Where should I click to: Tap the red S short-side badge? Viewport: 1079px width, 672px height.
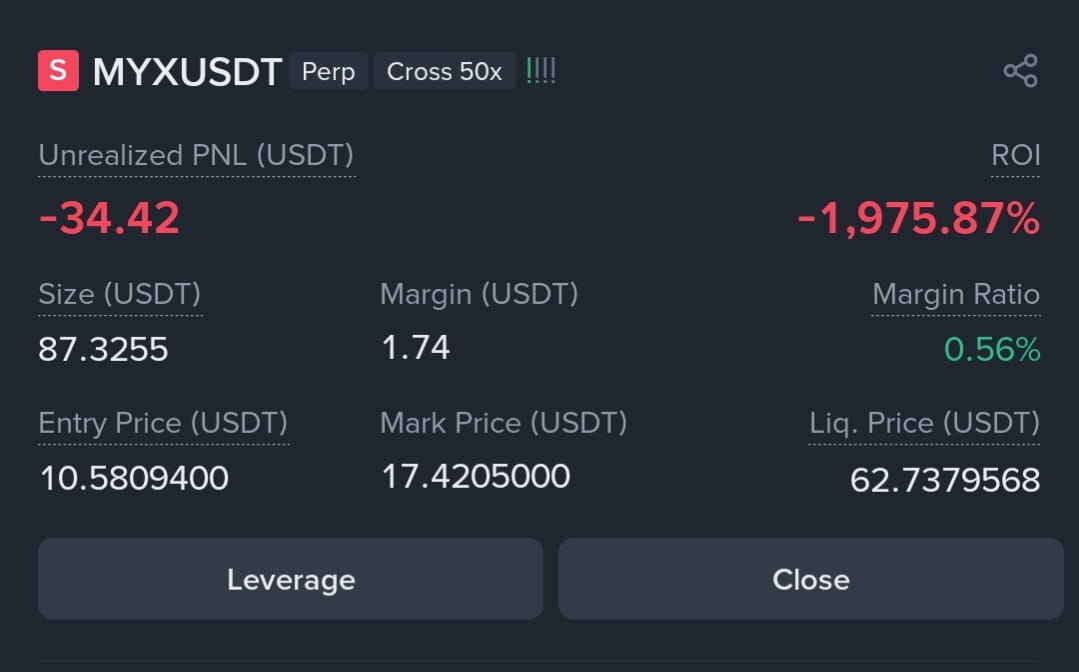pyautogui.click(x=58, y=70)
